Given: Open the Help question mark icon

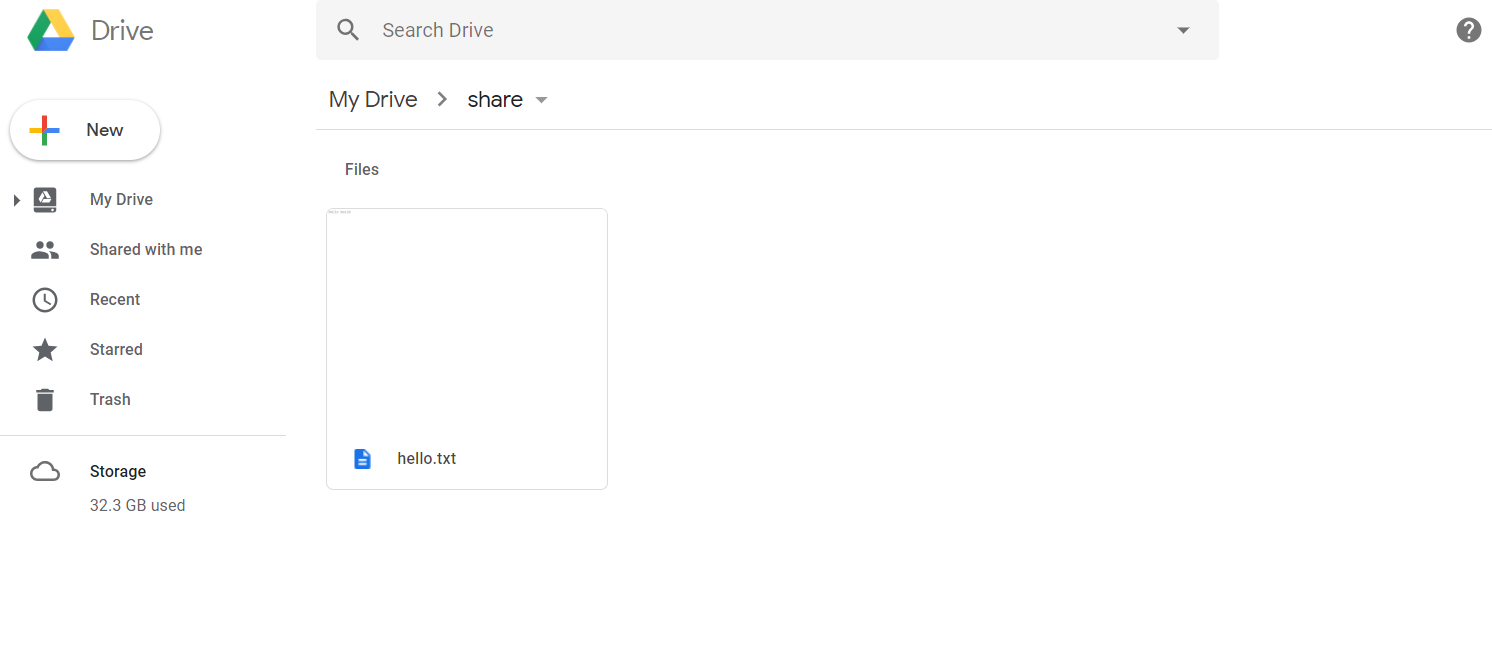Looking at the screenshot, I should tap(1468, 30).
